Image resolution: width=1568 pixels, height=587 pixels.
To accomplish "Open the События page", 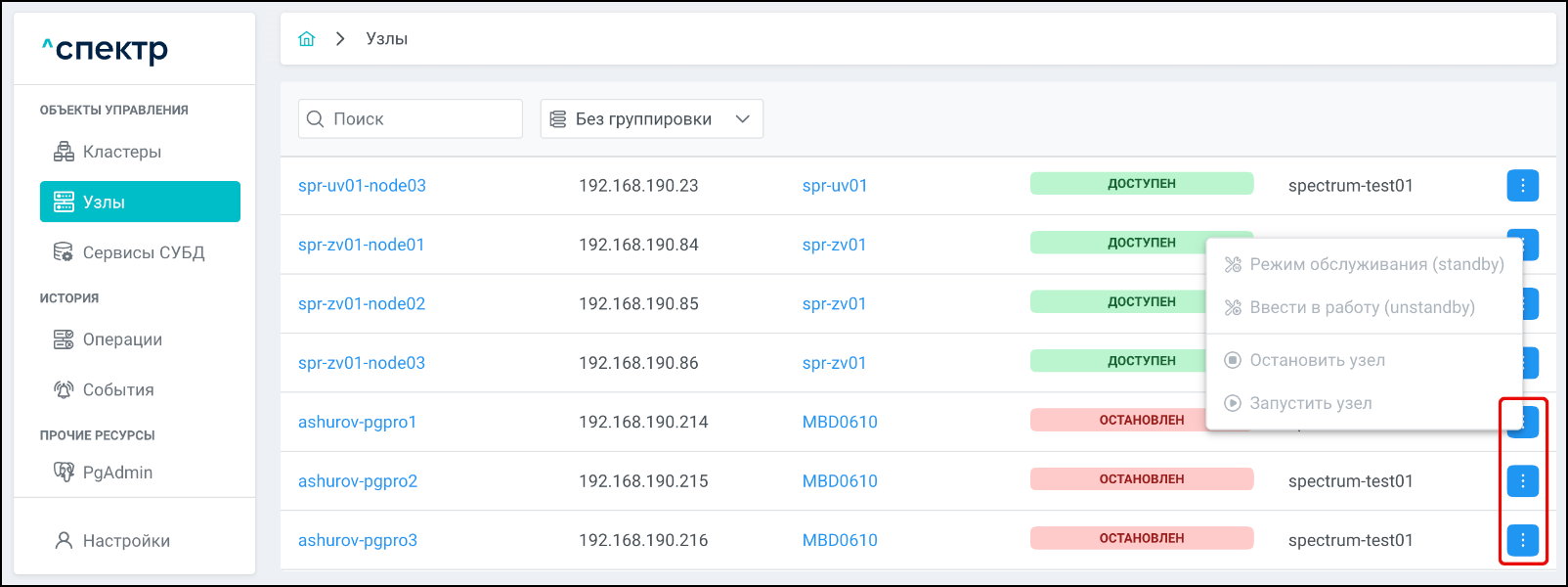I will point(117,389).
